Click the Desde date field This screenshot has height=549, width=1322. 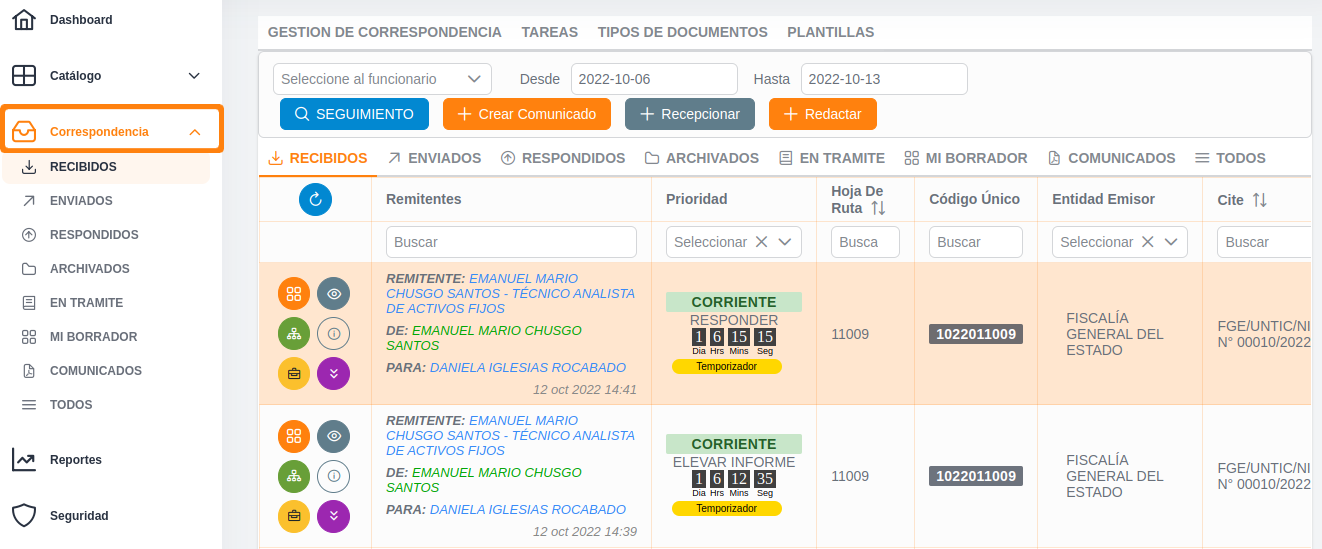click(x=654, y=79)
